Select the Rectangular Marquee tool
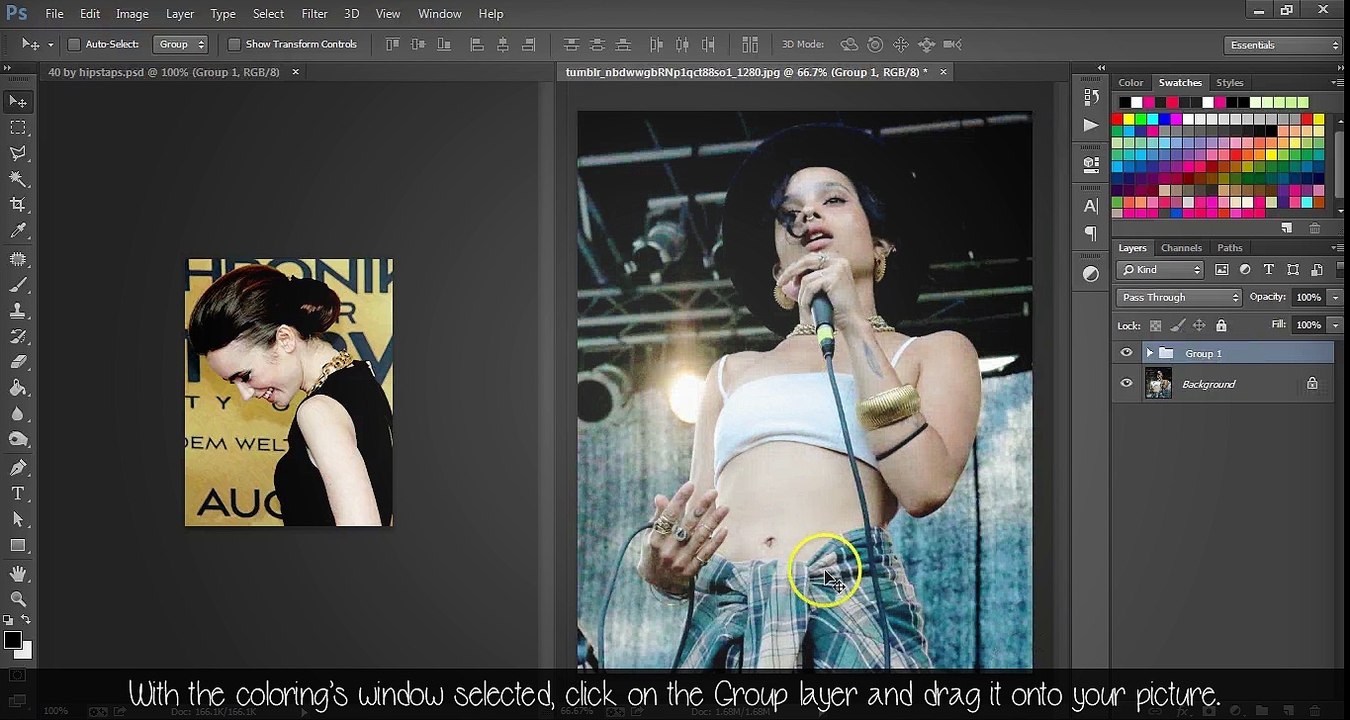The width and height of the screenshot is (1350, 720). (x=18, y=127)
